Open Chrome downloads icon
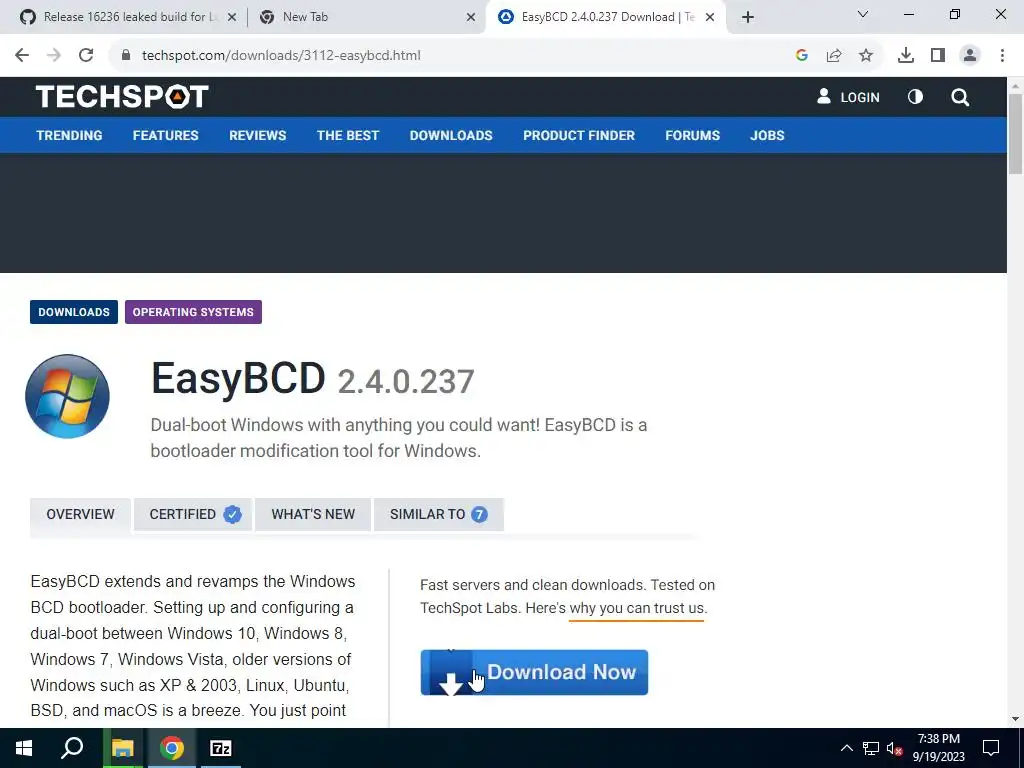This screenshot has width=1024, height=768. point(906,56)
